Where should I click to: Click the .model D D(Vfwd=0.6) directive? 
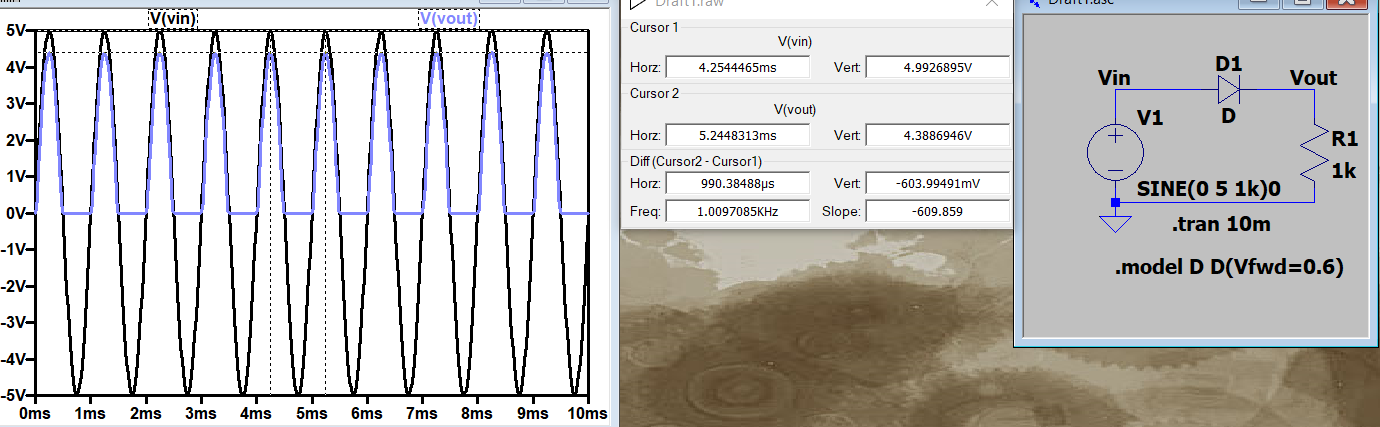[1228, 267]
